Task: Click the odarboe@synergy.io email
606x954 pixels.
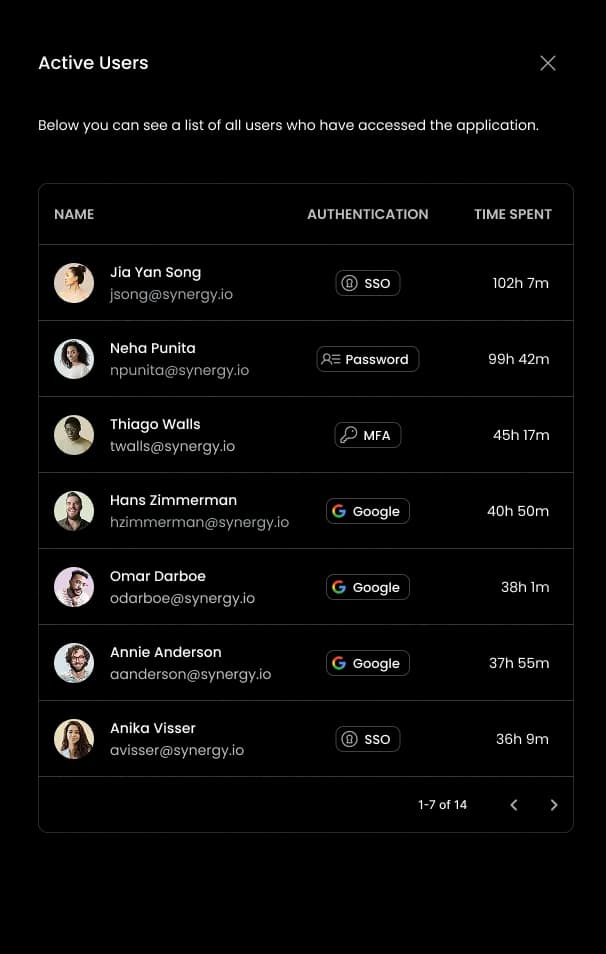Action: [182, 598]
